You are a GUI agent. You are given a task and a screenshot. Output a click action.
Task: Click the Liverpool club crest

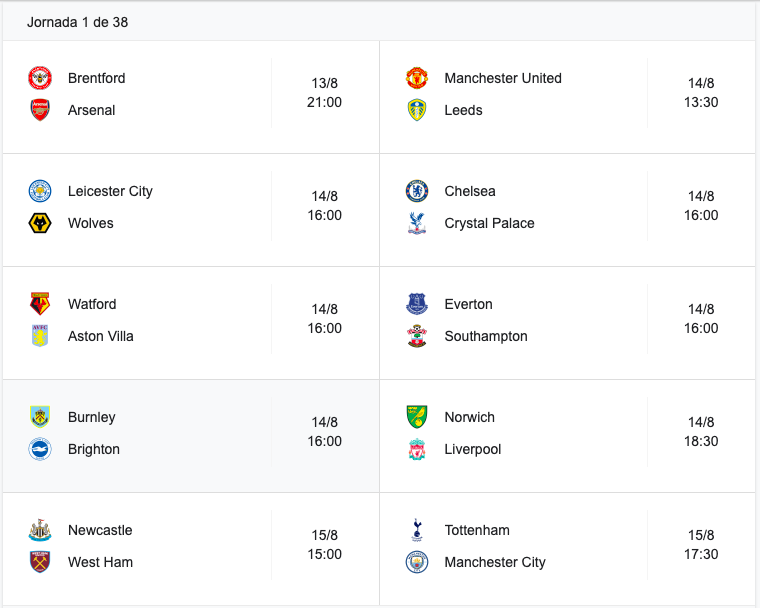tap(417, 449)
